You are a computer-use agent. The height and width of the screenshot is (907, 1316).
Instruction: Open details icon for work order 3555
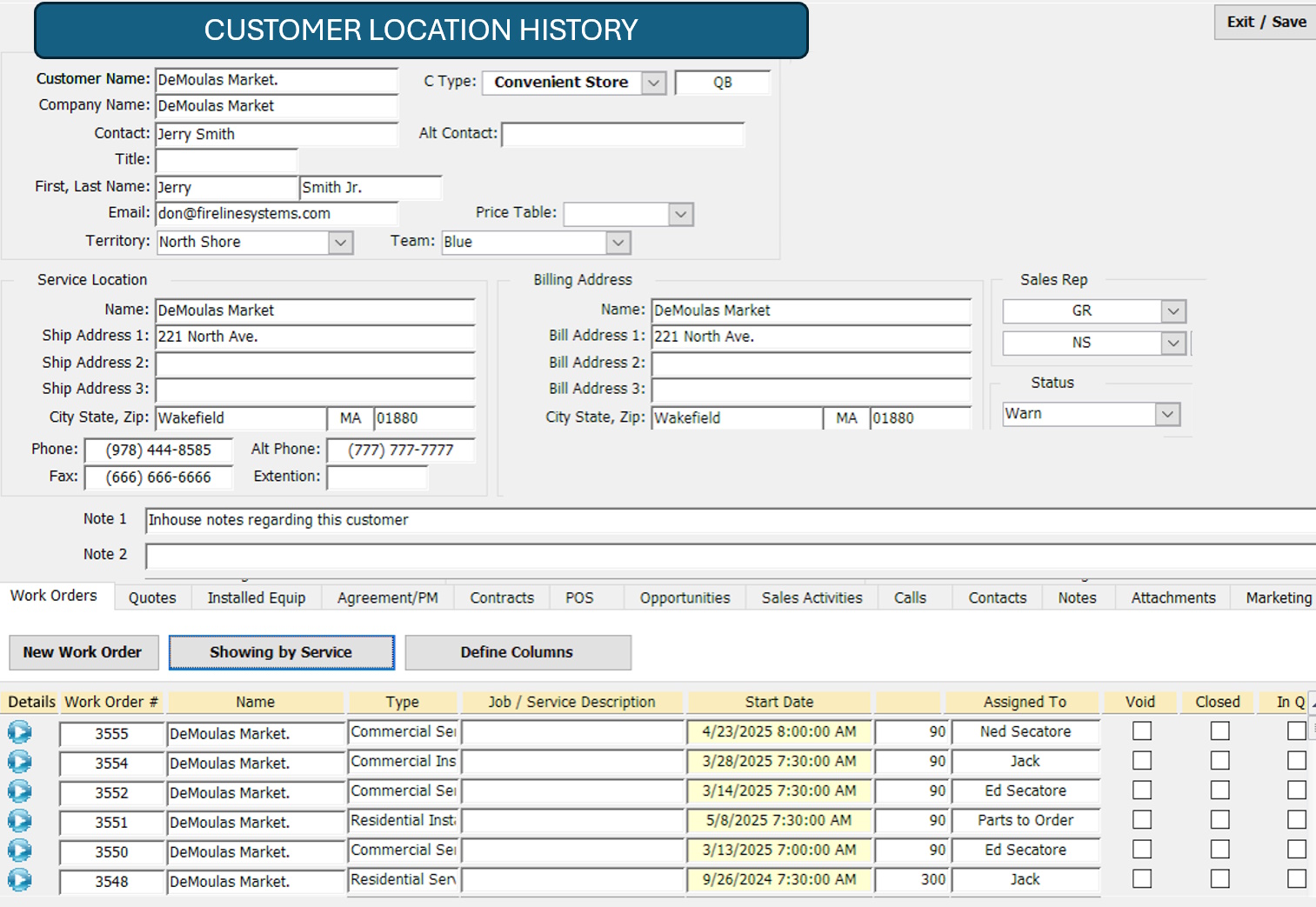pyautogui.click(x=19, y=732)
